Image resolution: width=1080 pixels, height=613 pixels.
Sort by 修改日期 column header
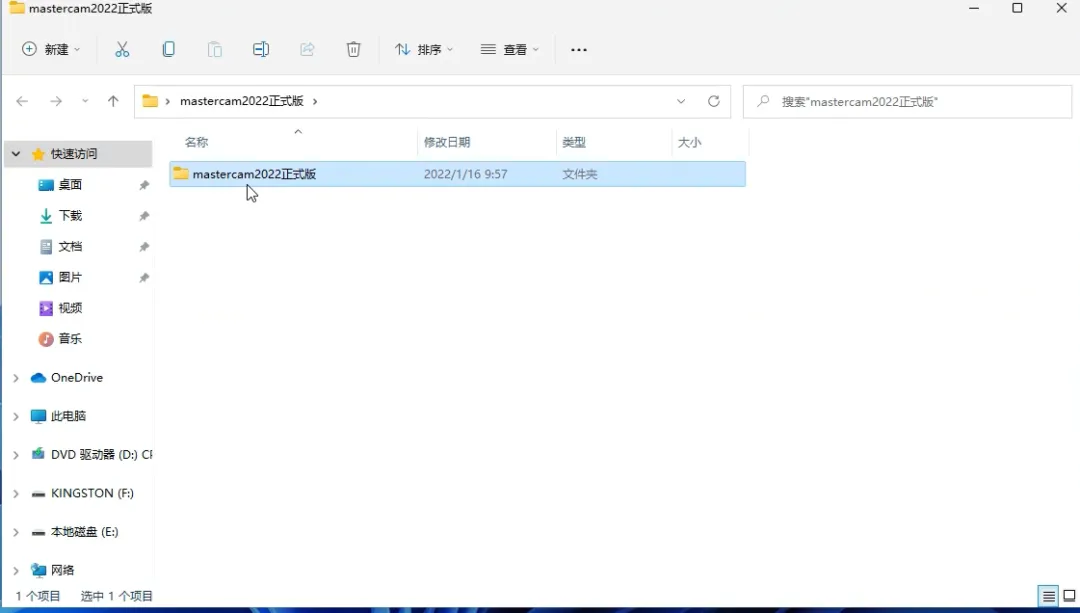(x=447, y=142)
